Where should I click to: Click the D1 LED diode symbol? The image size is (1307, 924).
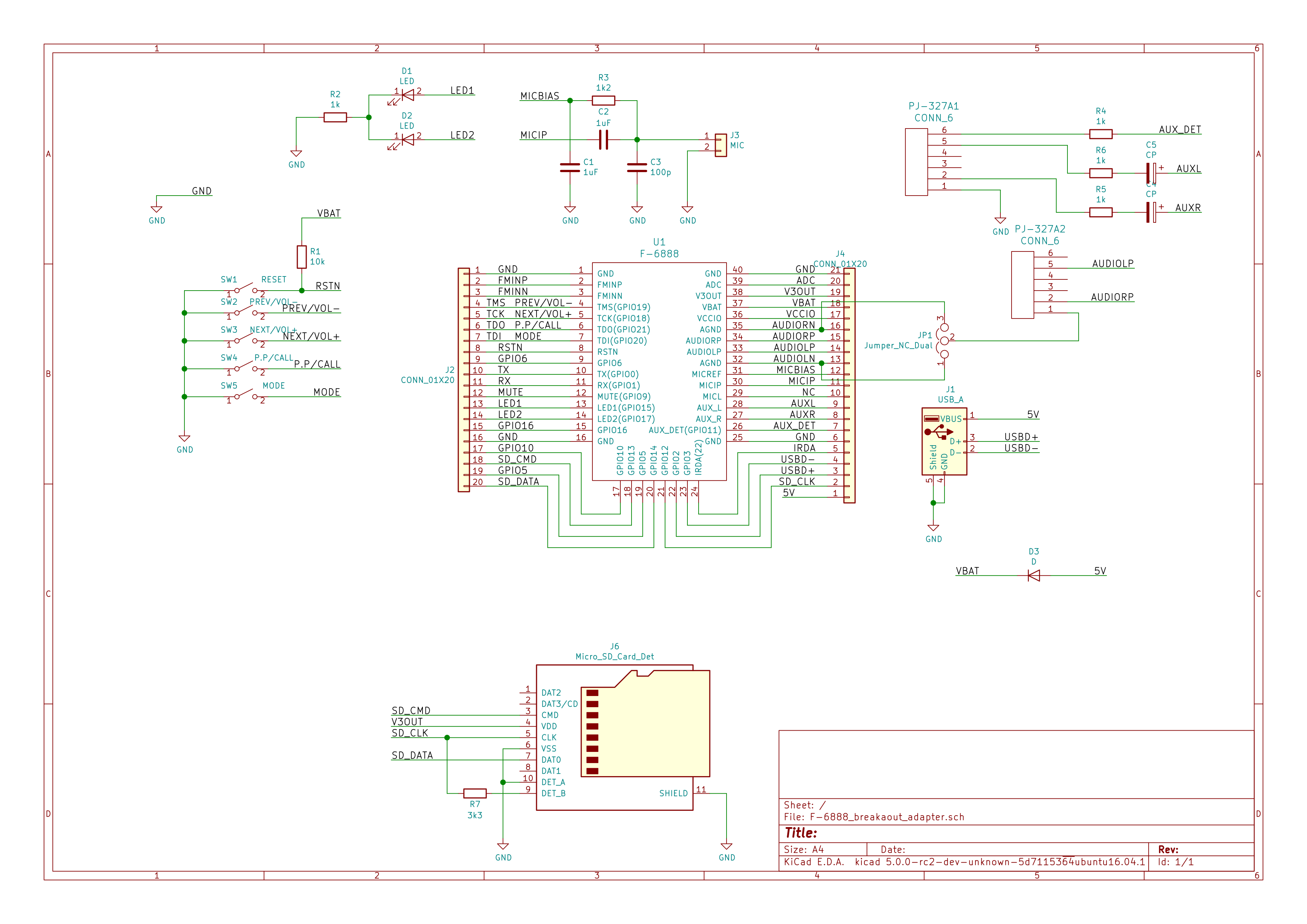point(408,95)
